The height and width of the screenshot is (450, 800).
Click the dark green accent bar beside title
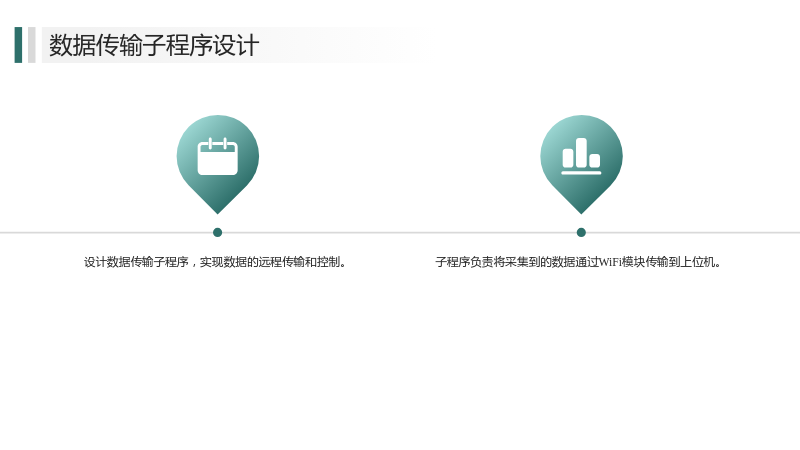[18, 45]
